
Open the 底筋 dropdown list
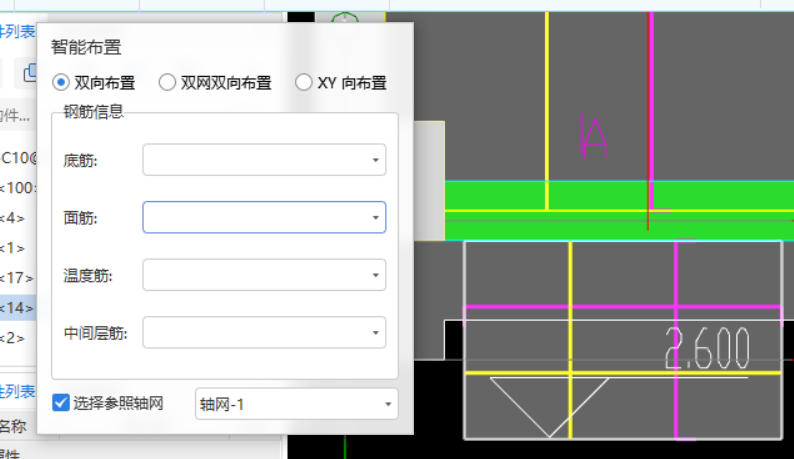click(x=375, y=160)
